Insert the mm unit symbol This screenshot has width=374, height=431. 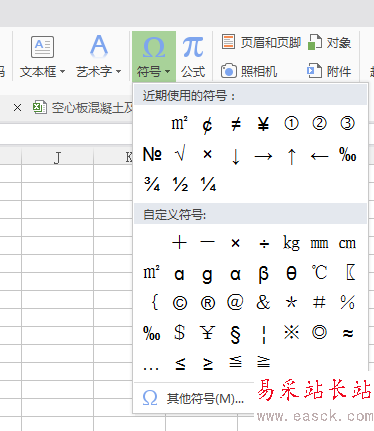point(319,244)
